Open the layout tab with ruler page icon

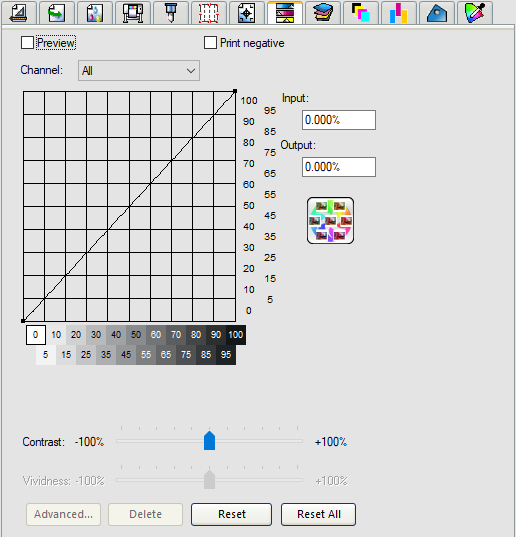pos(19,13)
